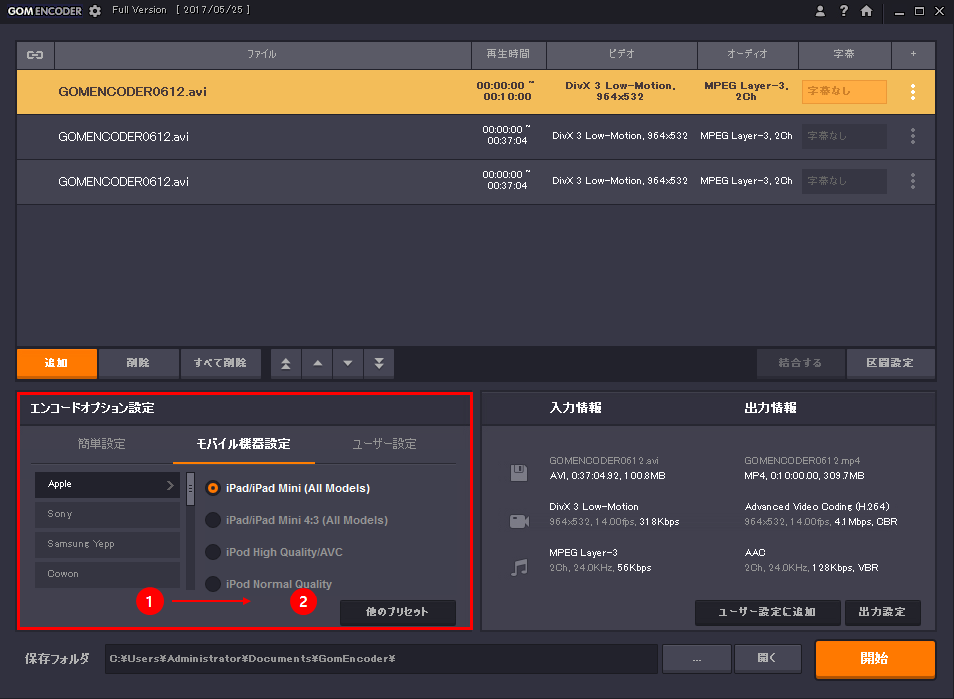Switch to the モバイル機器設定 tab

pyautogui.click(x=243, y=443)
